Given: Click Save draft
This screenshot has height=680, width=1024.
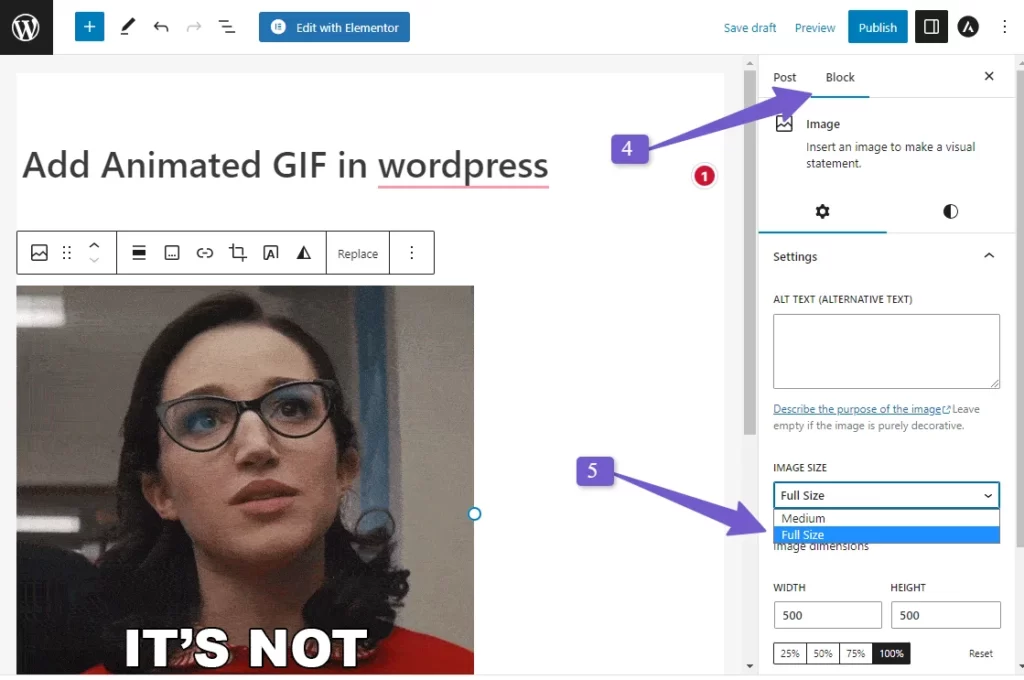Looking at the screenshot, I should [x=750, y=27].
